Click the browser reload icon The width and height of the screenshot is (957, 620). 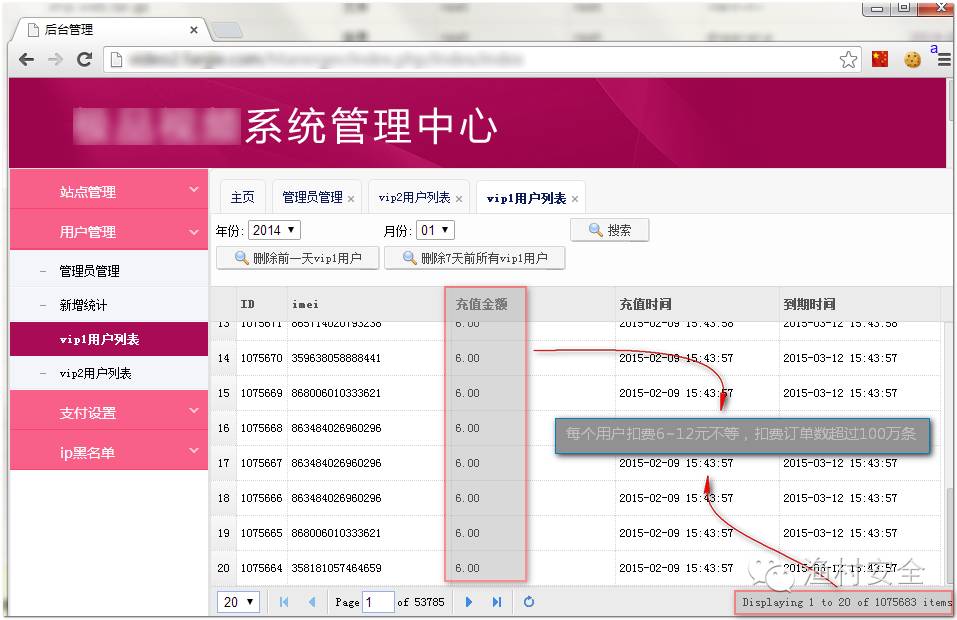point(85,59)
